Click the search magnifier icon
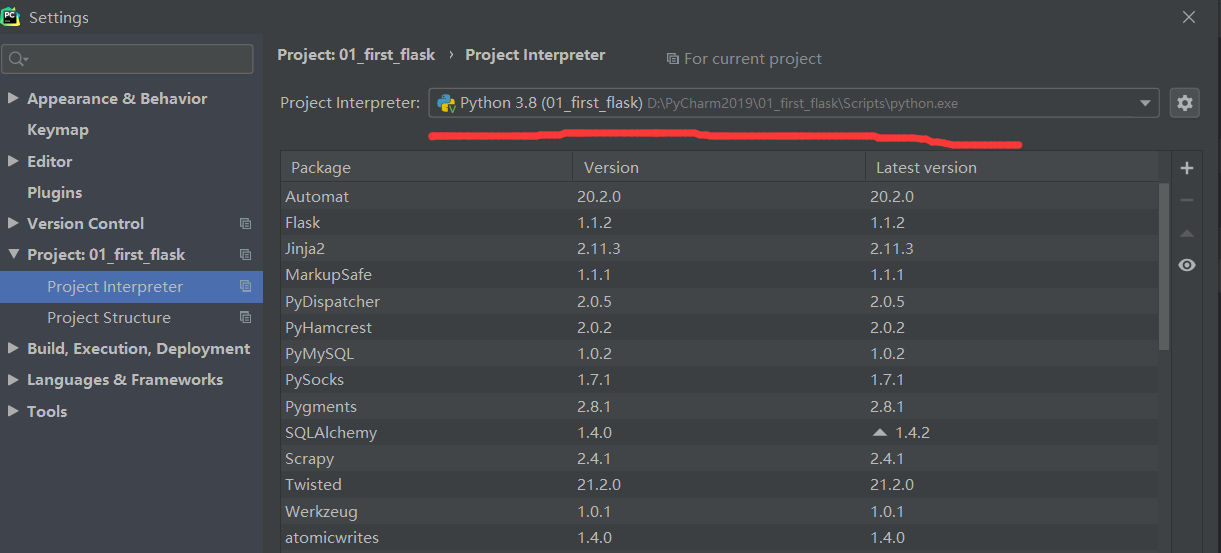The height and width of the screenshot is (553, 1221). [x=18, y=59]
